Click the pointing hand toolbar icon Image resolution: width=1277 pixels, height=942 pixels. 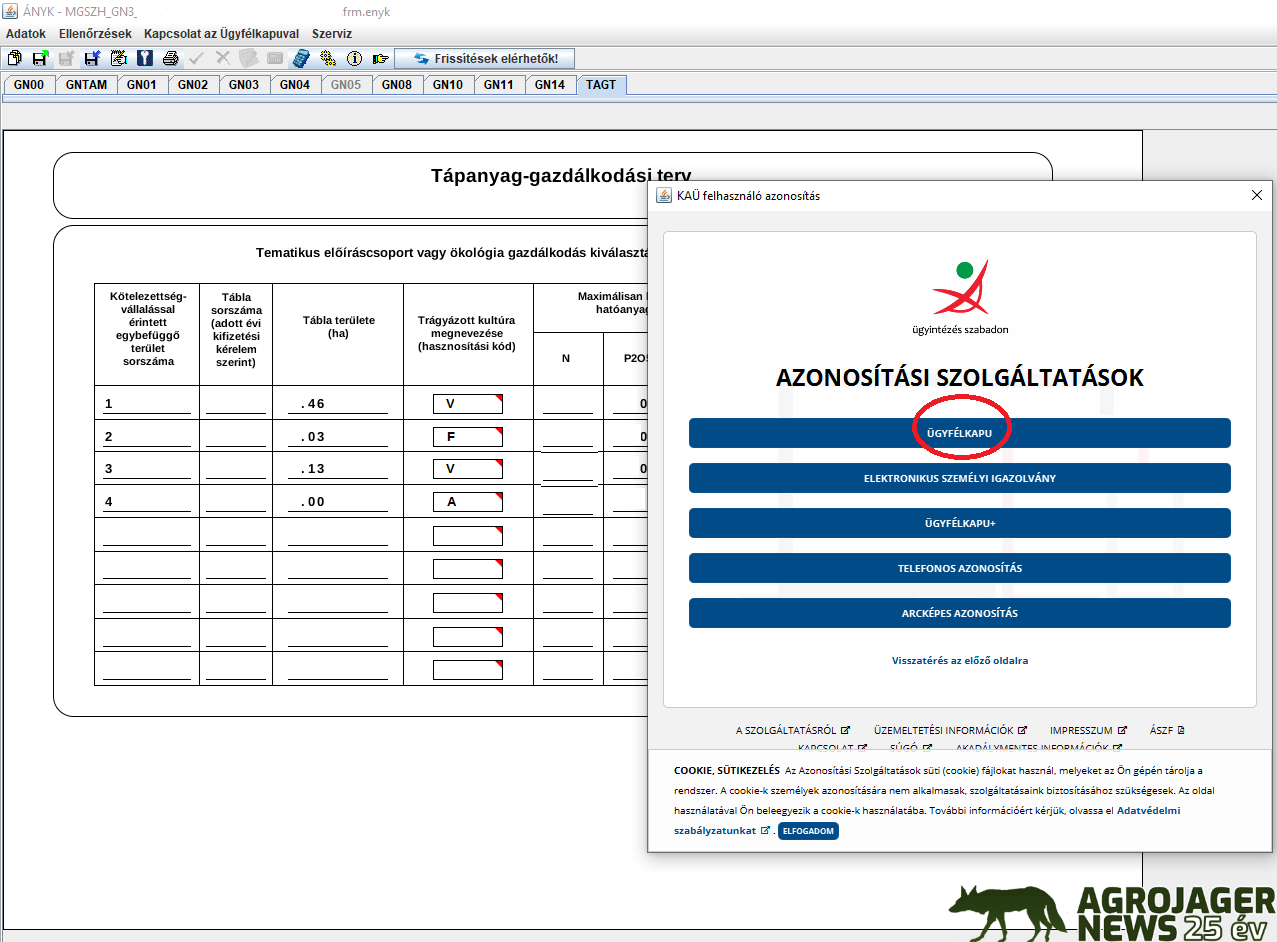click(x=380, y=59)
